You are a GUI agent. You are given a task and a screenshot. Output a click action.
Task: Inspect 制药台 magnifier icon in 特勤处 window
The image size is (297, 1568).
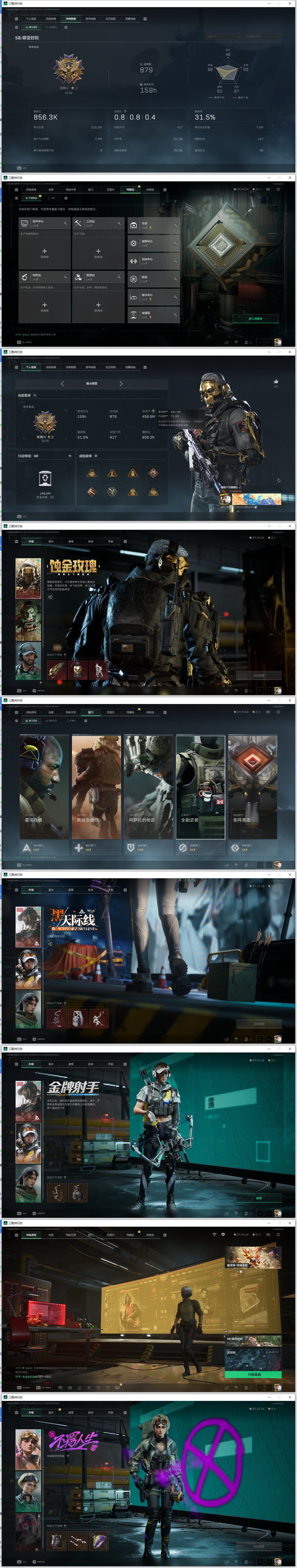point(65,277)
